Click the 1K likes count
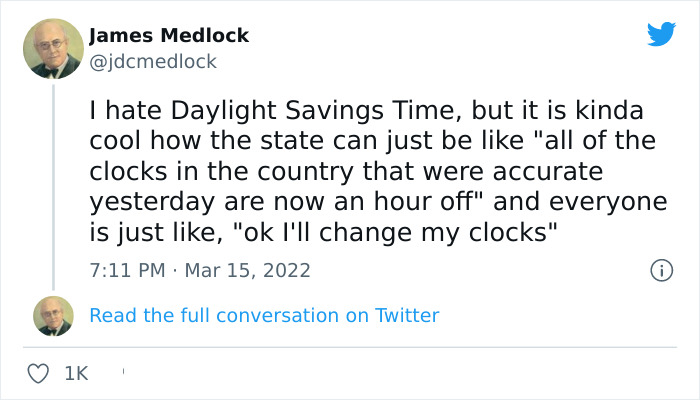 coord(76,373)
